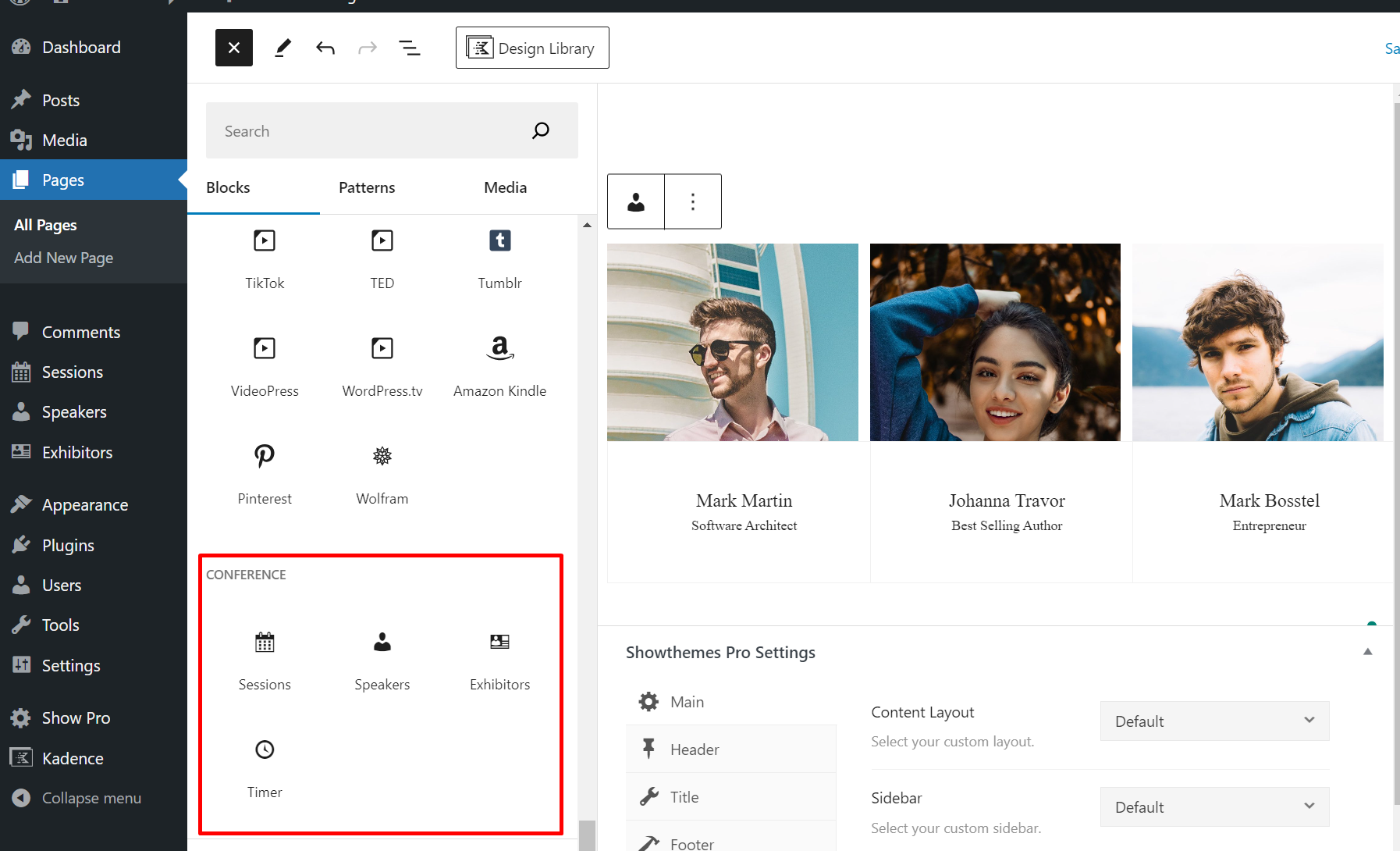Click the search magnifier icon
Screen dimensions: 1400x851
coord(541,130)
